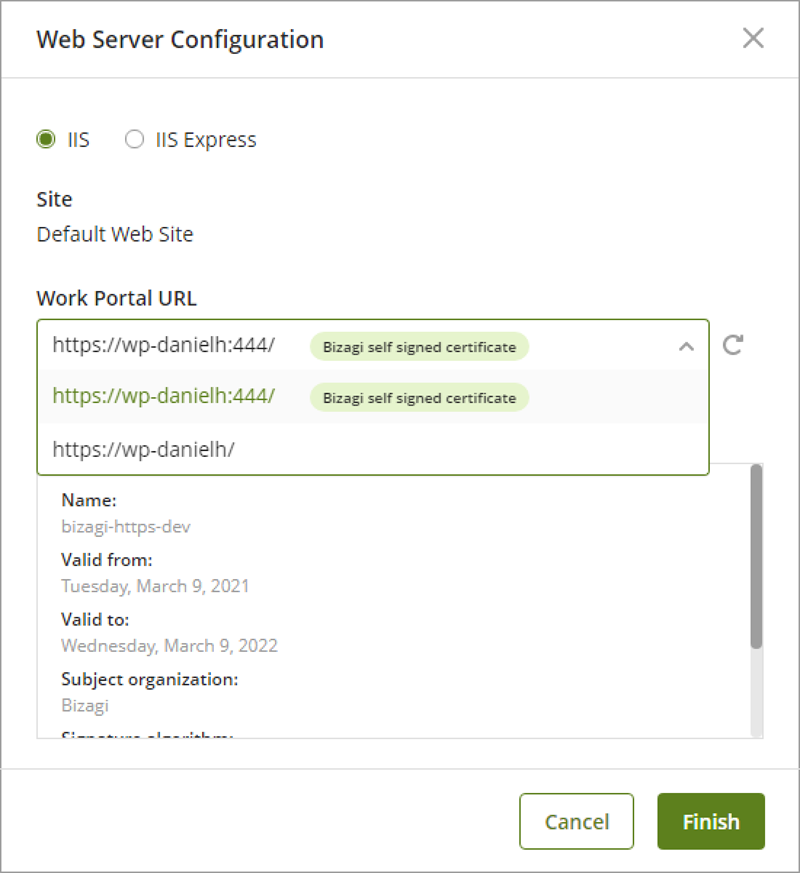The height and width of the screenshot is (873, 800).
Task: Click the Web Server Configuration title
Action: [180, 40]
